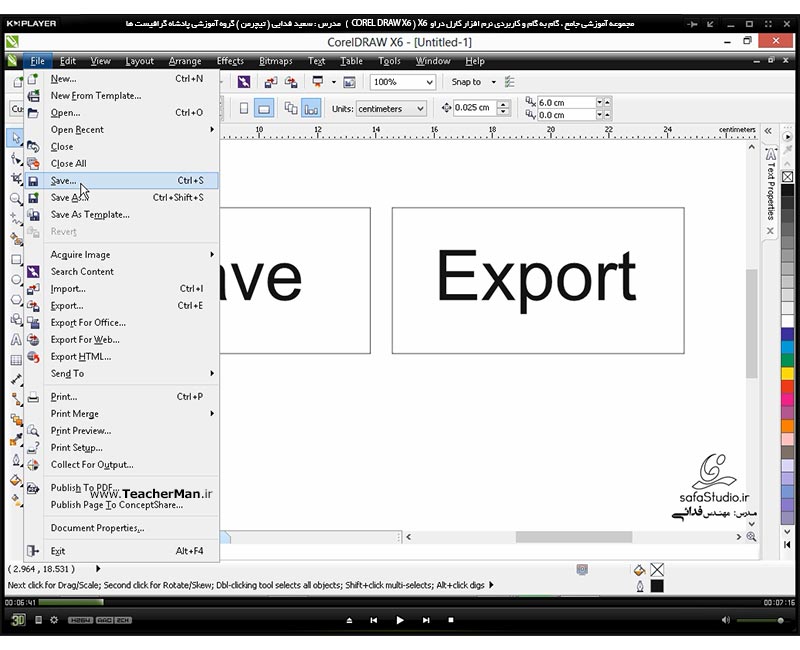This screenshot has width=800, height=650.
Task: Select the Text tool in toolbox
Action: [x=16, y=339]
